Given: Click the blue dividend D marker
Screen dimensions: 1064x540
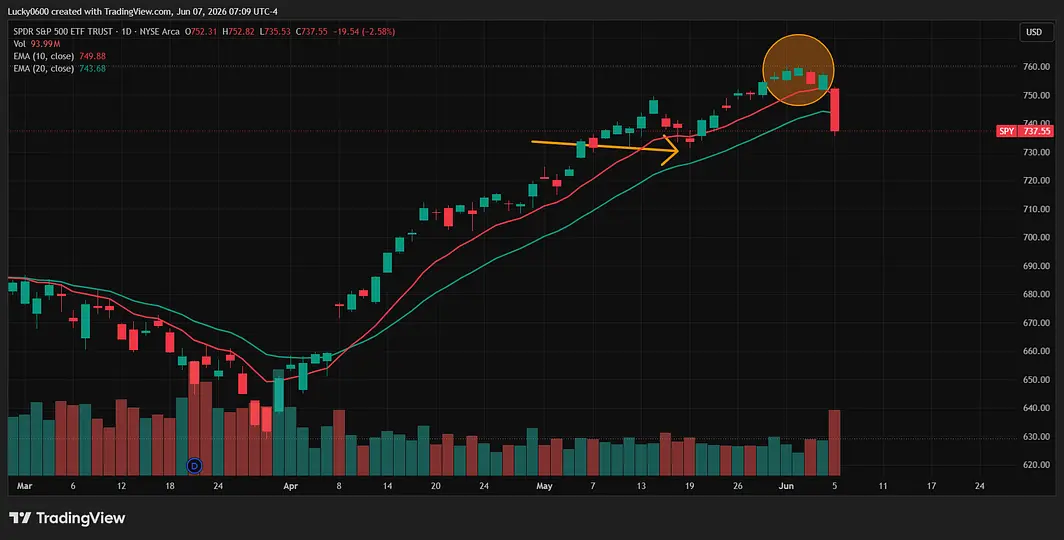Looking at the screenshot, I should point(195,465).
